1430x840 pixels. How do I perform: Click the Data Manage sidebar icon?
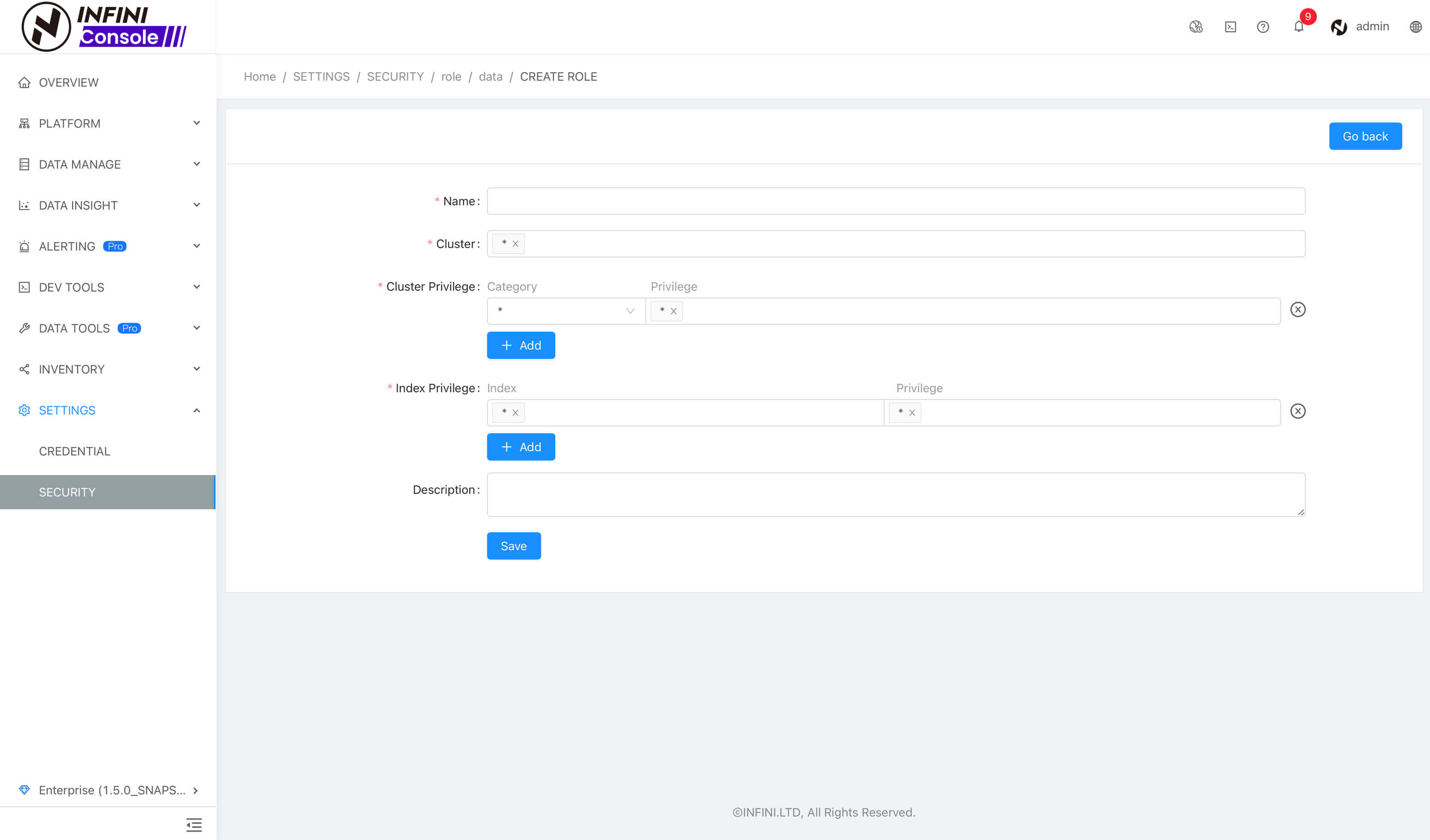(24, 164)
